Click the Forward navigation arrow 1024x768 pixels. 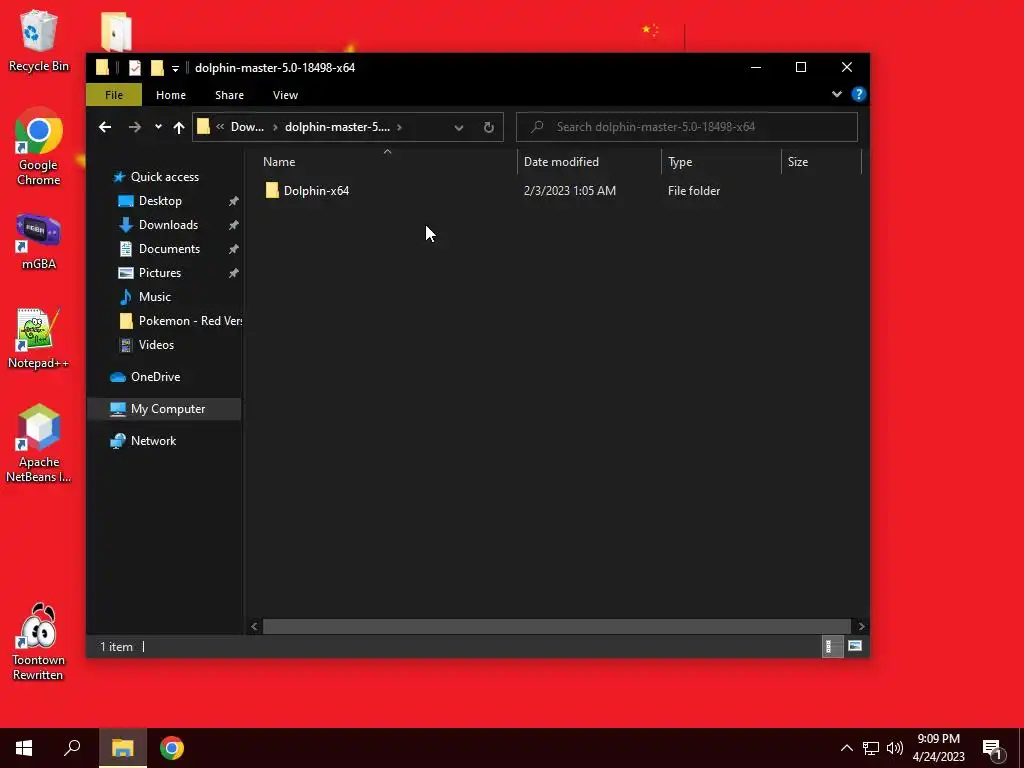pyautogui.click(x=135, y=127)
